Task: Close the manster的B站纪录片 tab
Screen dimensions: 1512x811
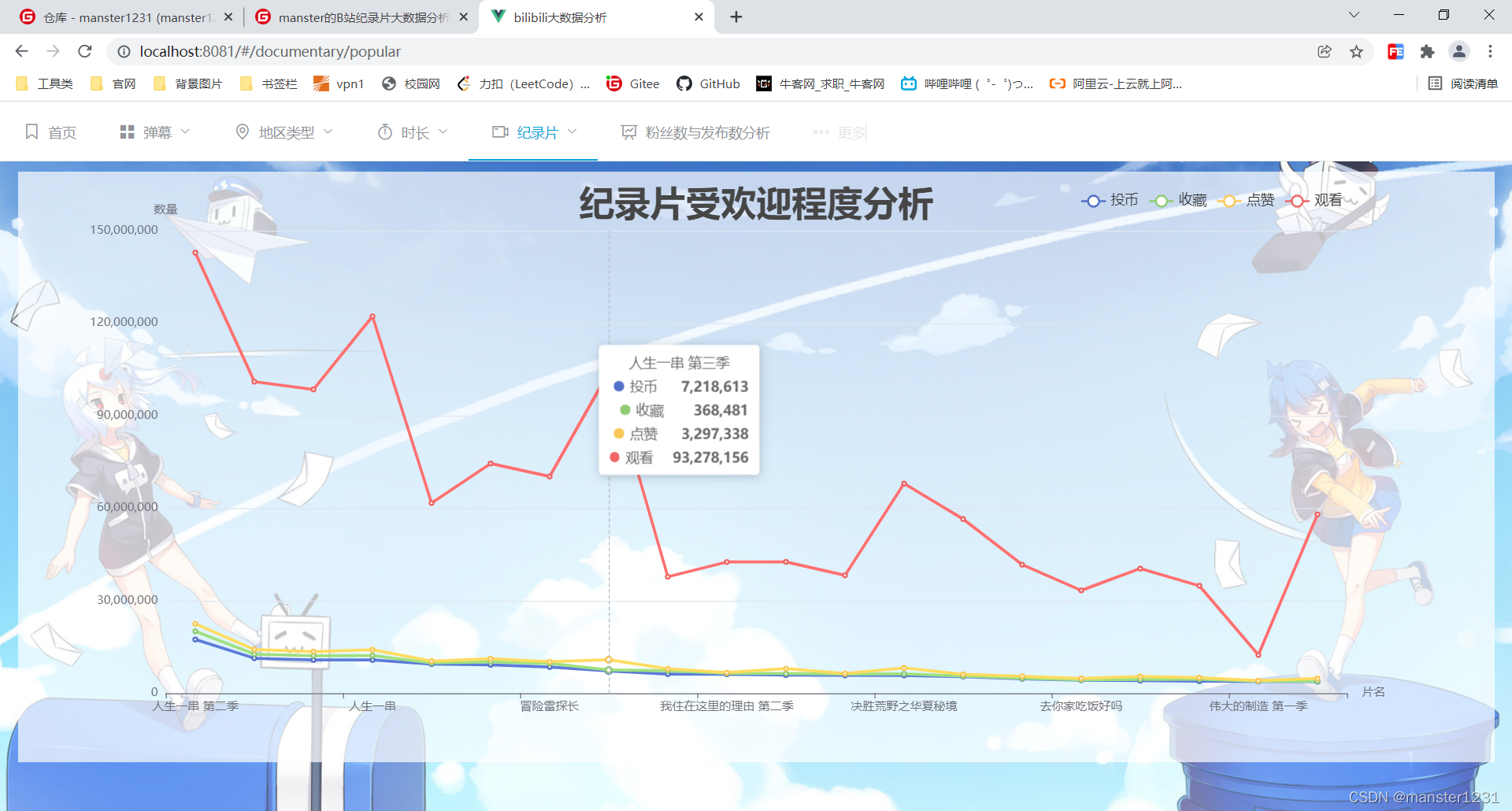Action: click(x=463, y=17)
